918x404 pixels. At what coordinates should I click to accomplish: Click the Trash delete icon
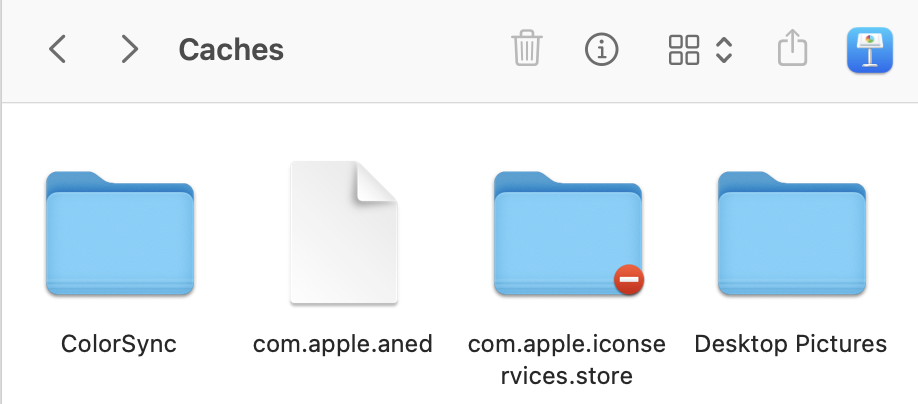click(527, 49)
